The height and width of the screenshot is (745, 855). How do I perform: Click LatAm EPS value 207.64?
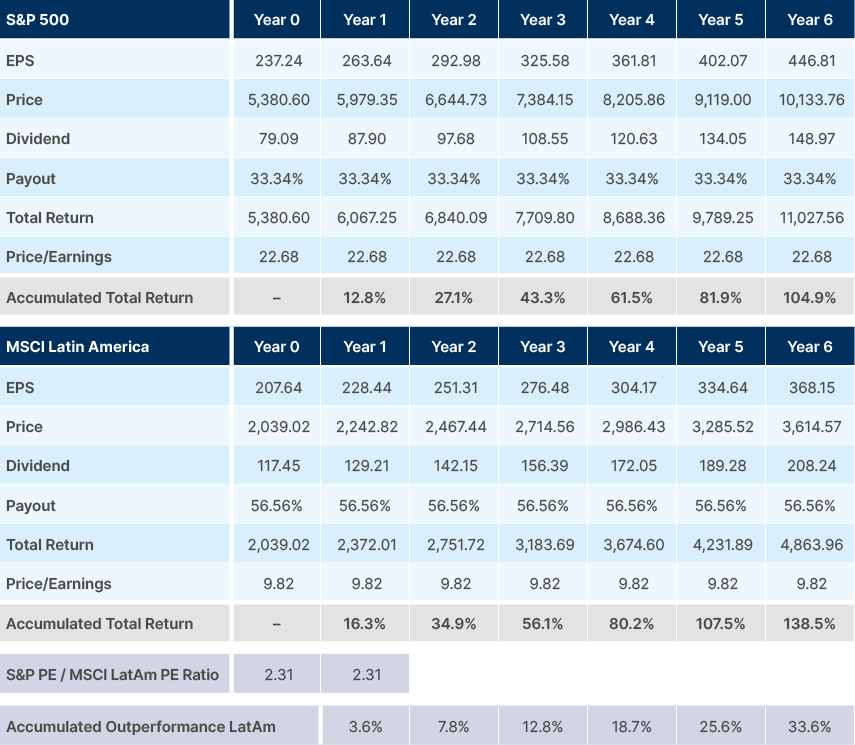coord(279,388)
